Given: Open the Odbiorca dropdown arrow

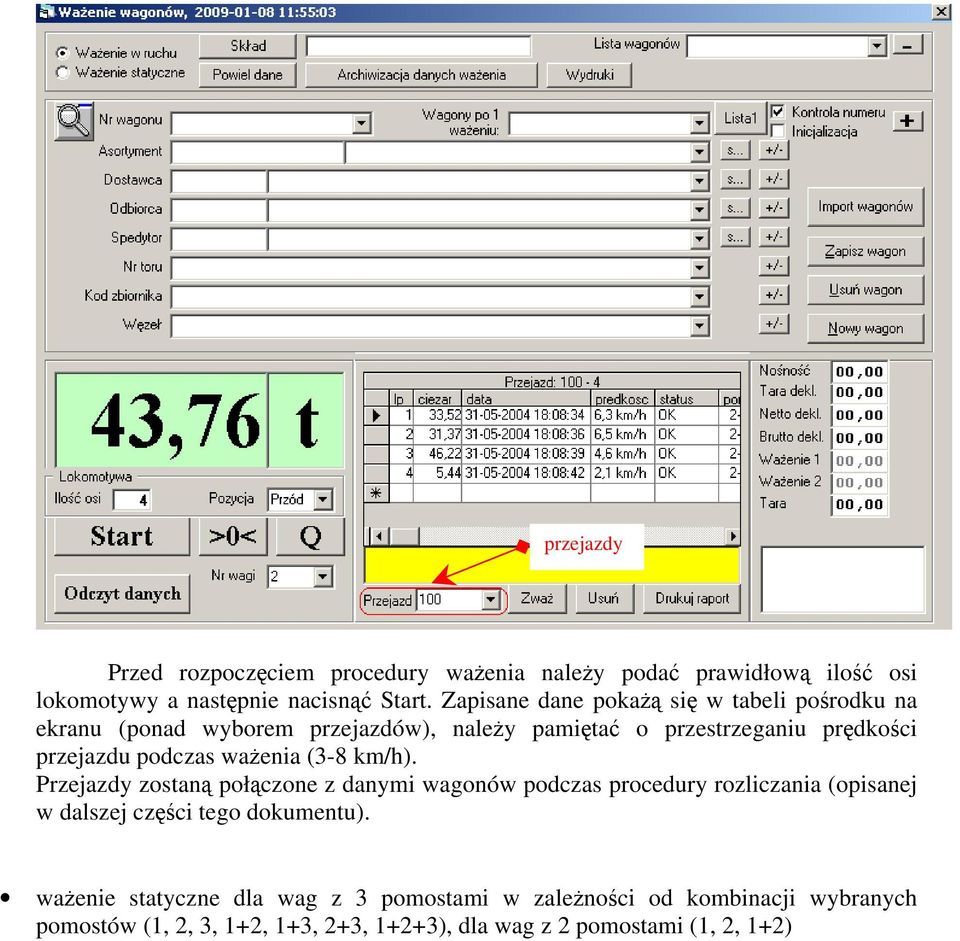Looking at the screenshot, I should click(x=699, y=210).
